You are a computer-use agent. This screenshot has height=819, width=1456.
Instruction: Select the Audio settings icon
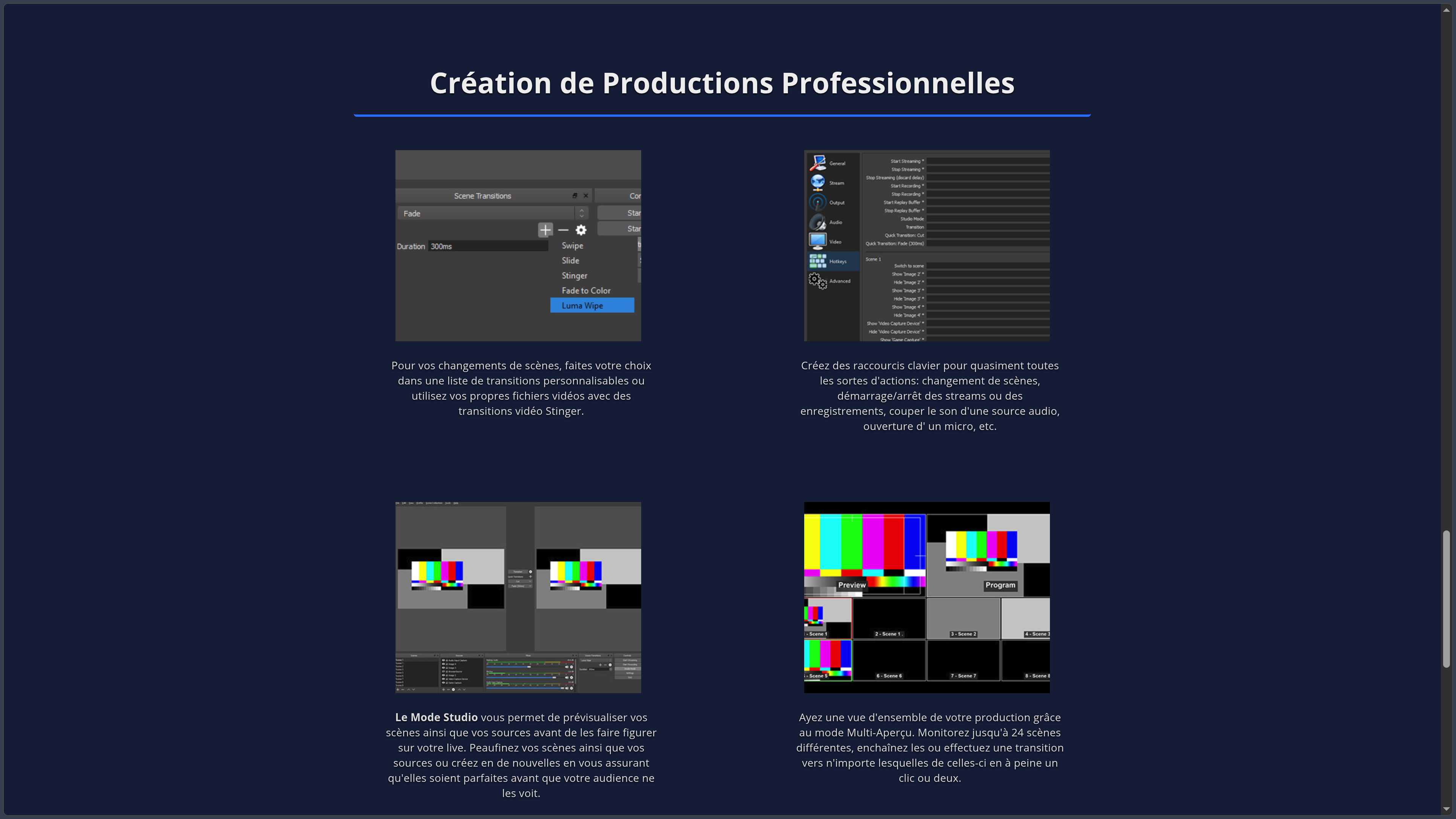817,222
